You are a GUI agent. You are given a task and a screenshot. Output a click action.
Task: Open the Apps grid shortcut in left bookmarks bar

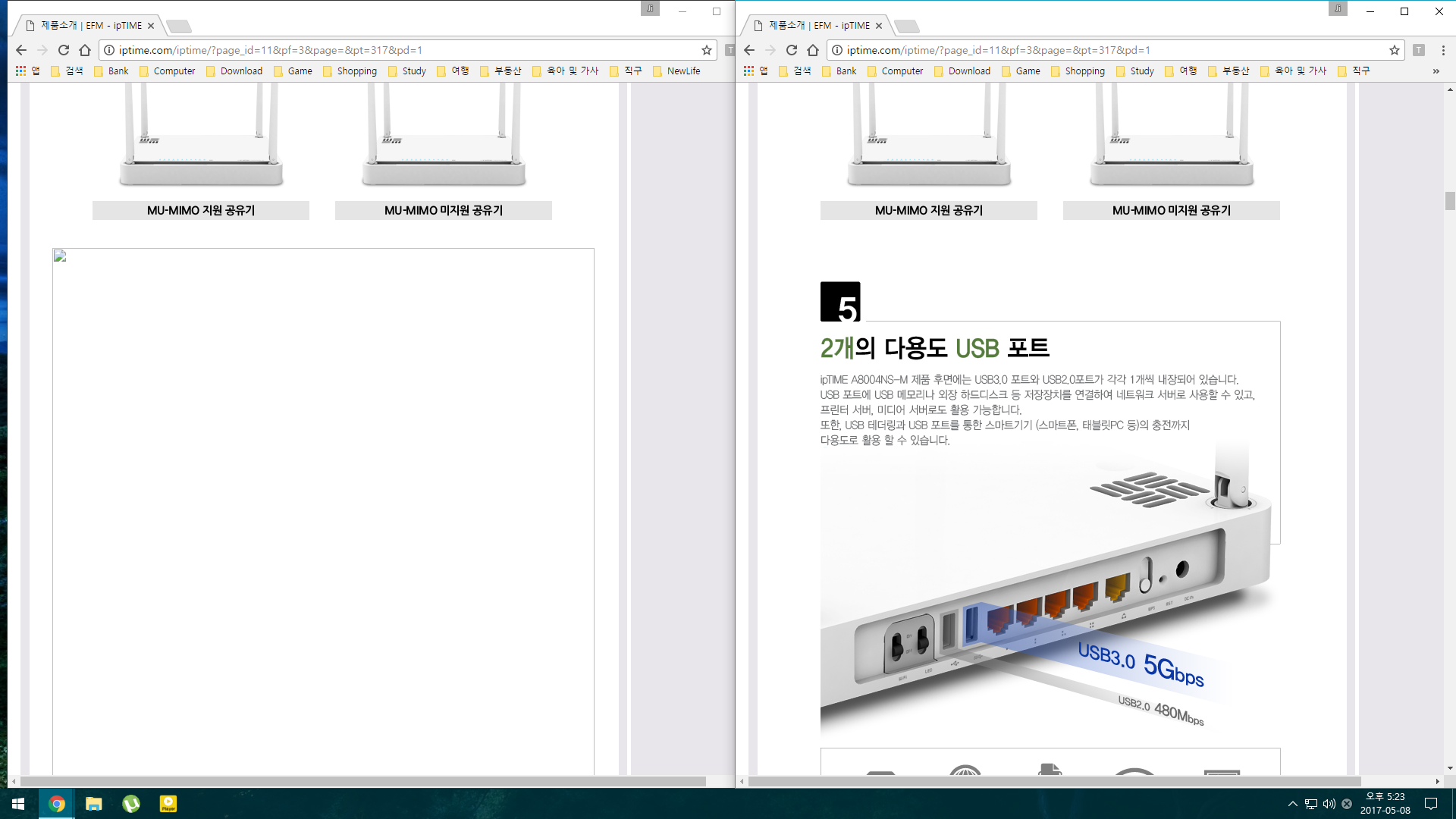[x=28, y=71]
